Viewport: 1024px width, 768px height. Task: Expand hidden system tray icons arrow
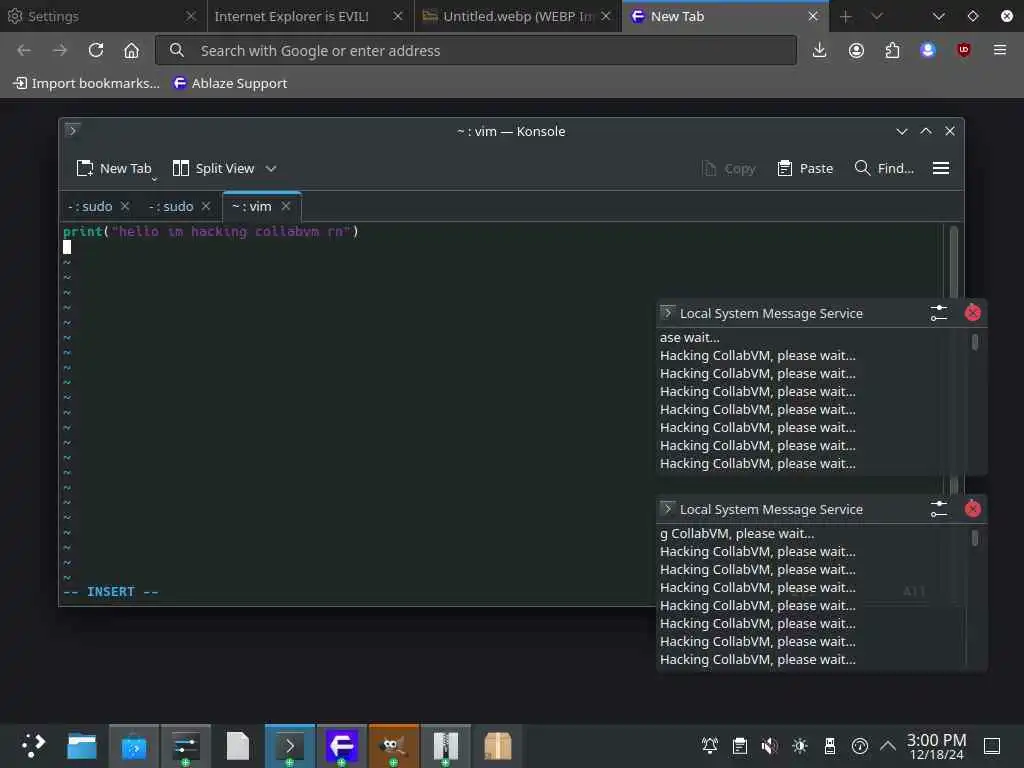pos(888,745)
